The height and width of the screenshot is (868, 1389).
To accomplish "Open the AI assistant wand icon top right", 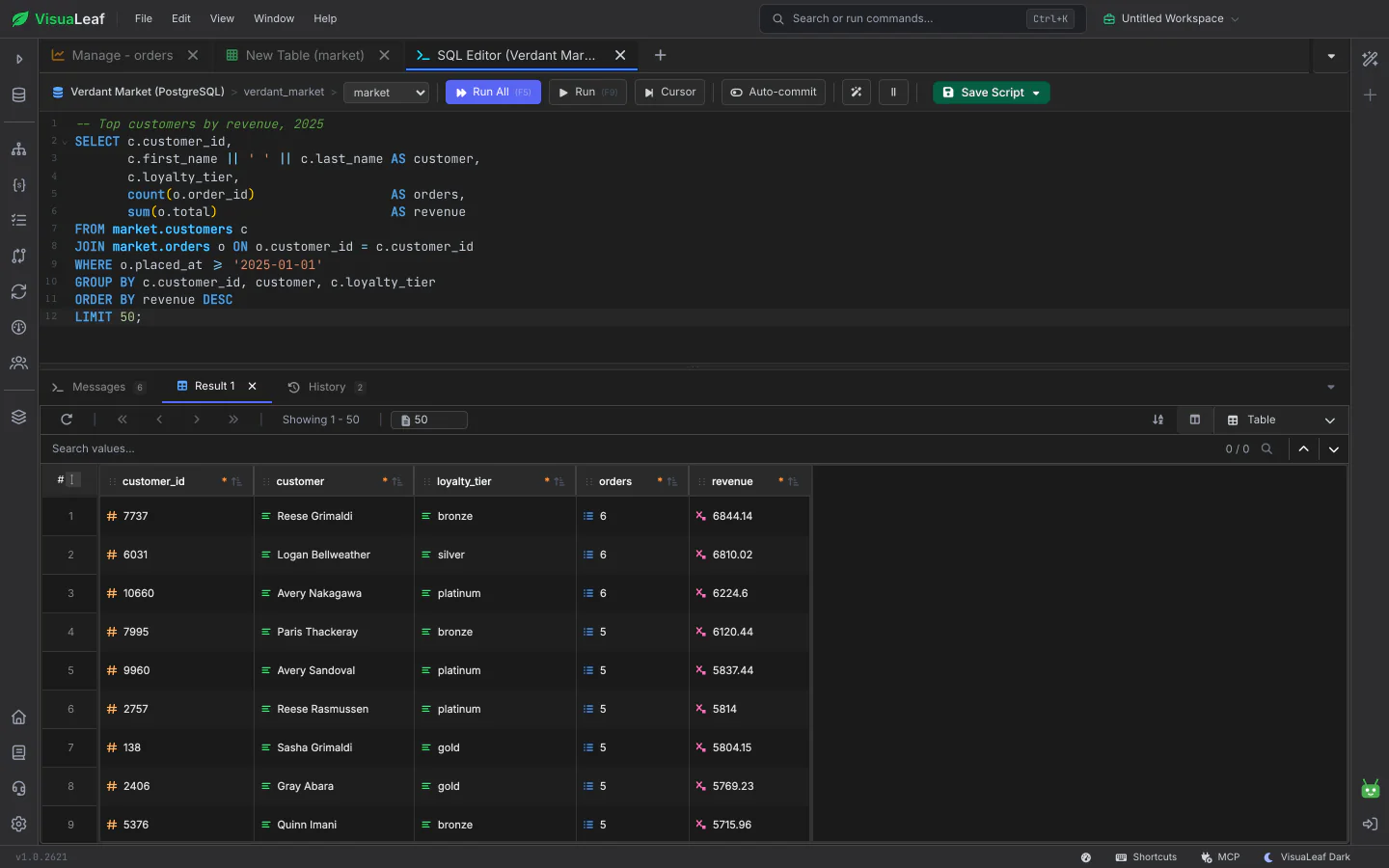I will (x=1370, y=59).
